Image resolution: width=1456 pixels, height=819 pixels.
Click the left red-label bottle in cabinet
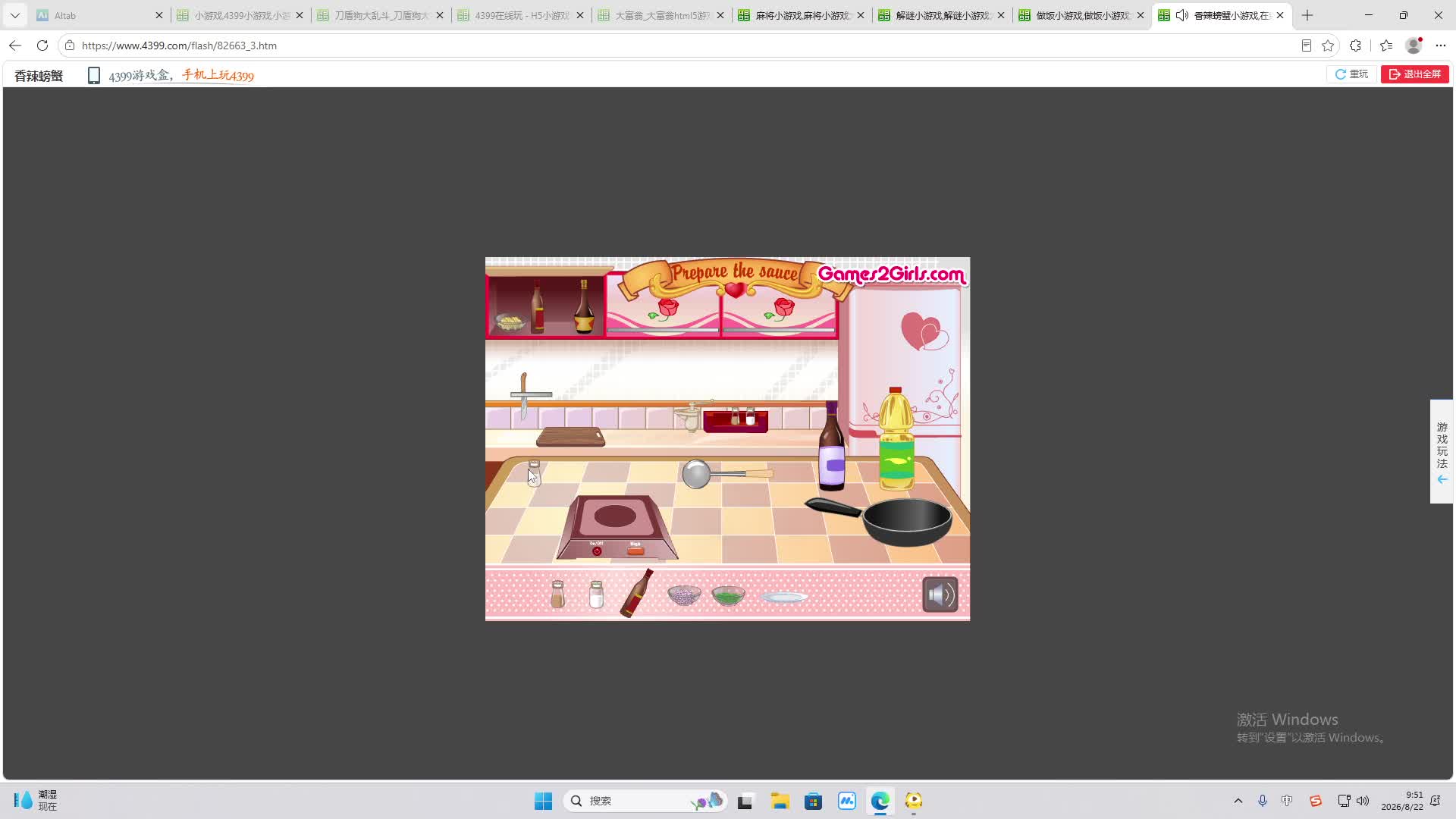[537, 306]
